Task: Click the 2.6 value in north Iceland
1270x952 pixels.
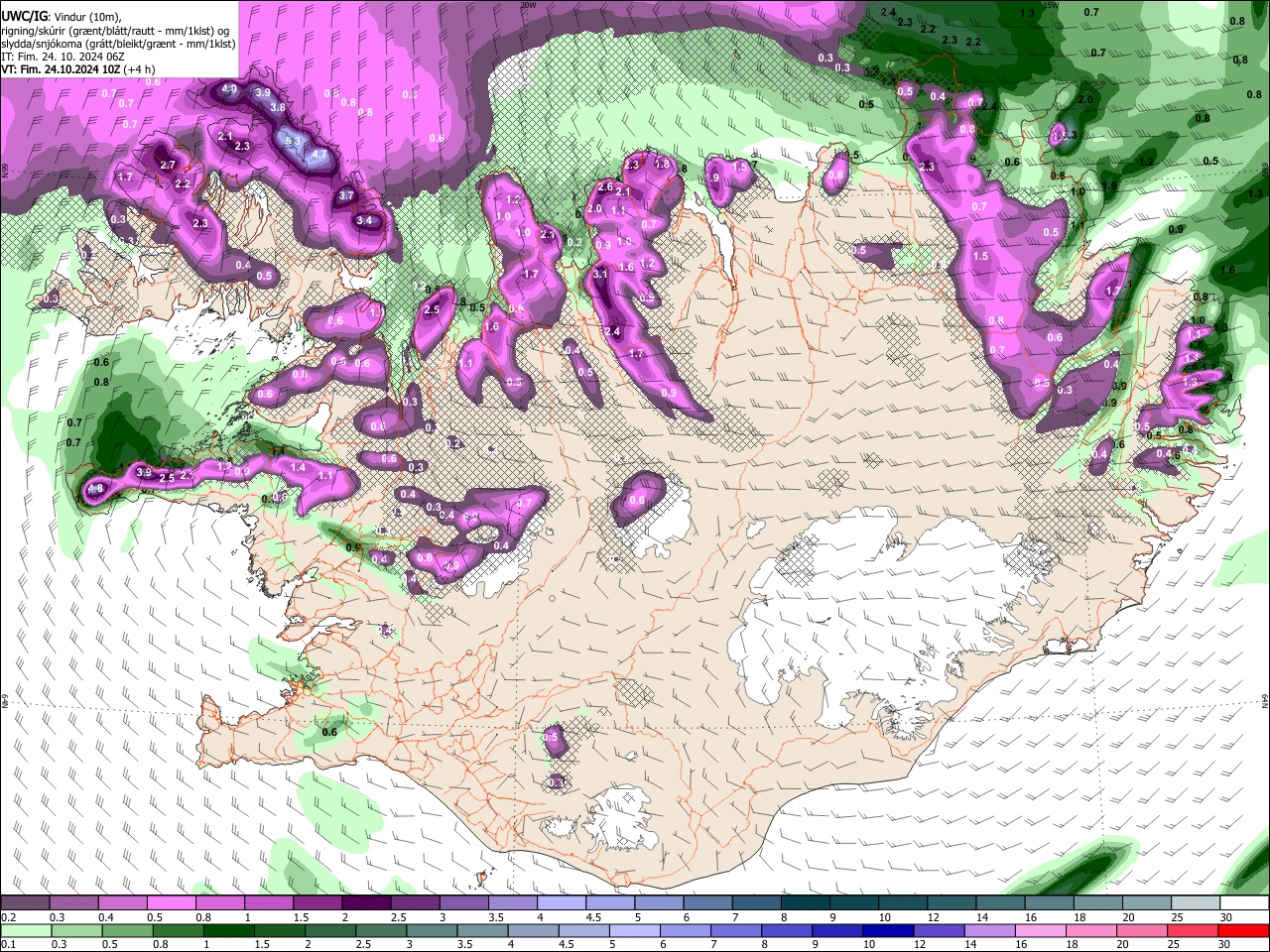Action: pyautogui.click(x=605, y=187)
